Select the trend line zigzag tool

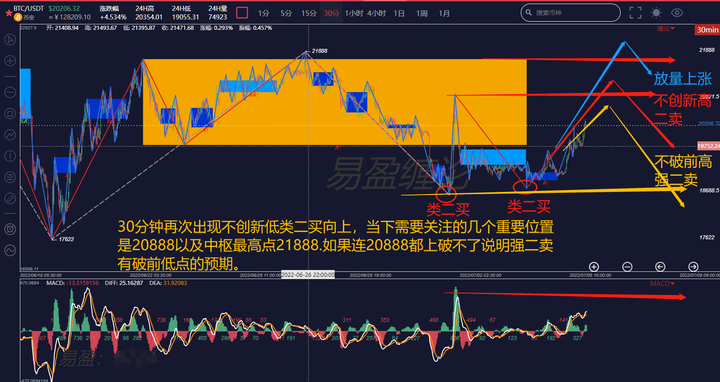click(10, 135)
